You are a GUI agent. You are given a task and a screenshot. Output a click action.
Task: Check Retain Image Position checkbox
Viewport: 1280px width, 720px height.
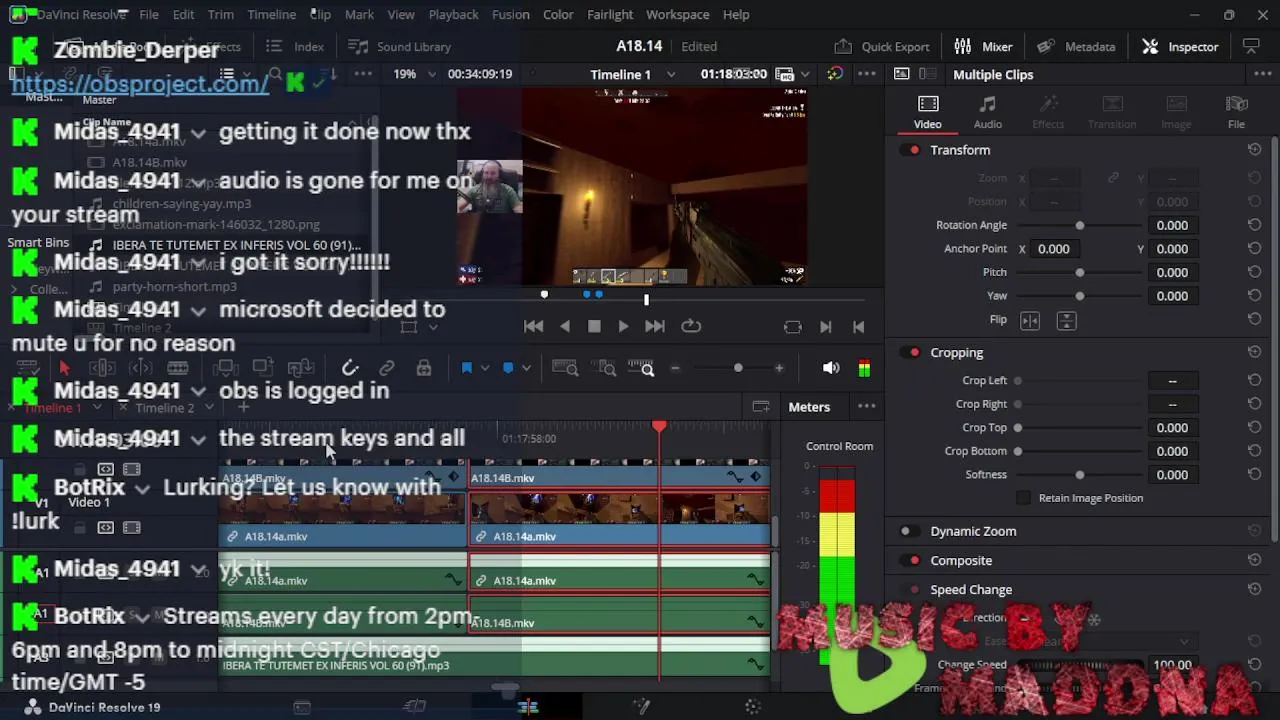[1022, 498]
